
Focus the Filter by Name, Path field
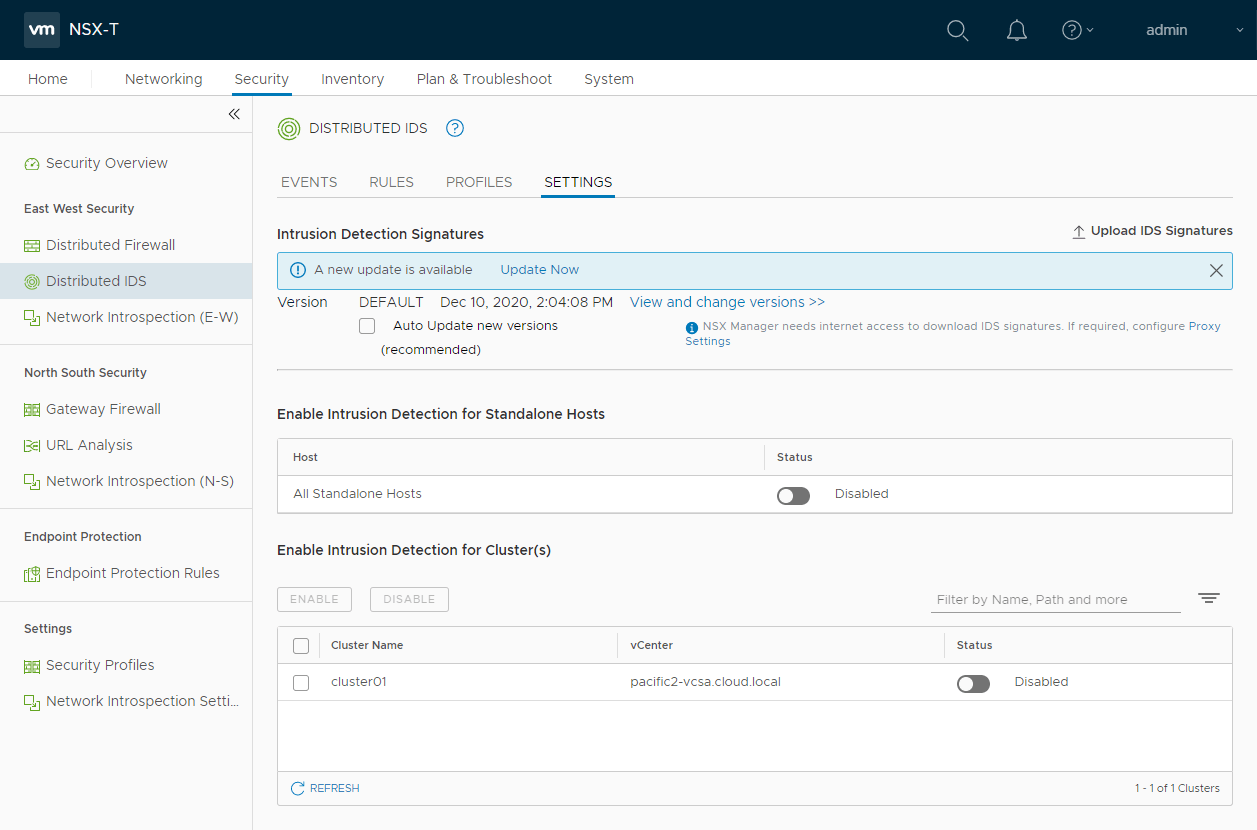coord(1056,600)
